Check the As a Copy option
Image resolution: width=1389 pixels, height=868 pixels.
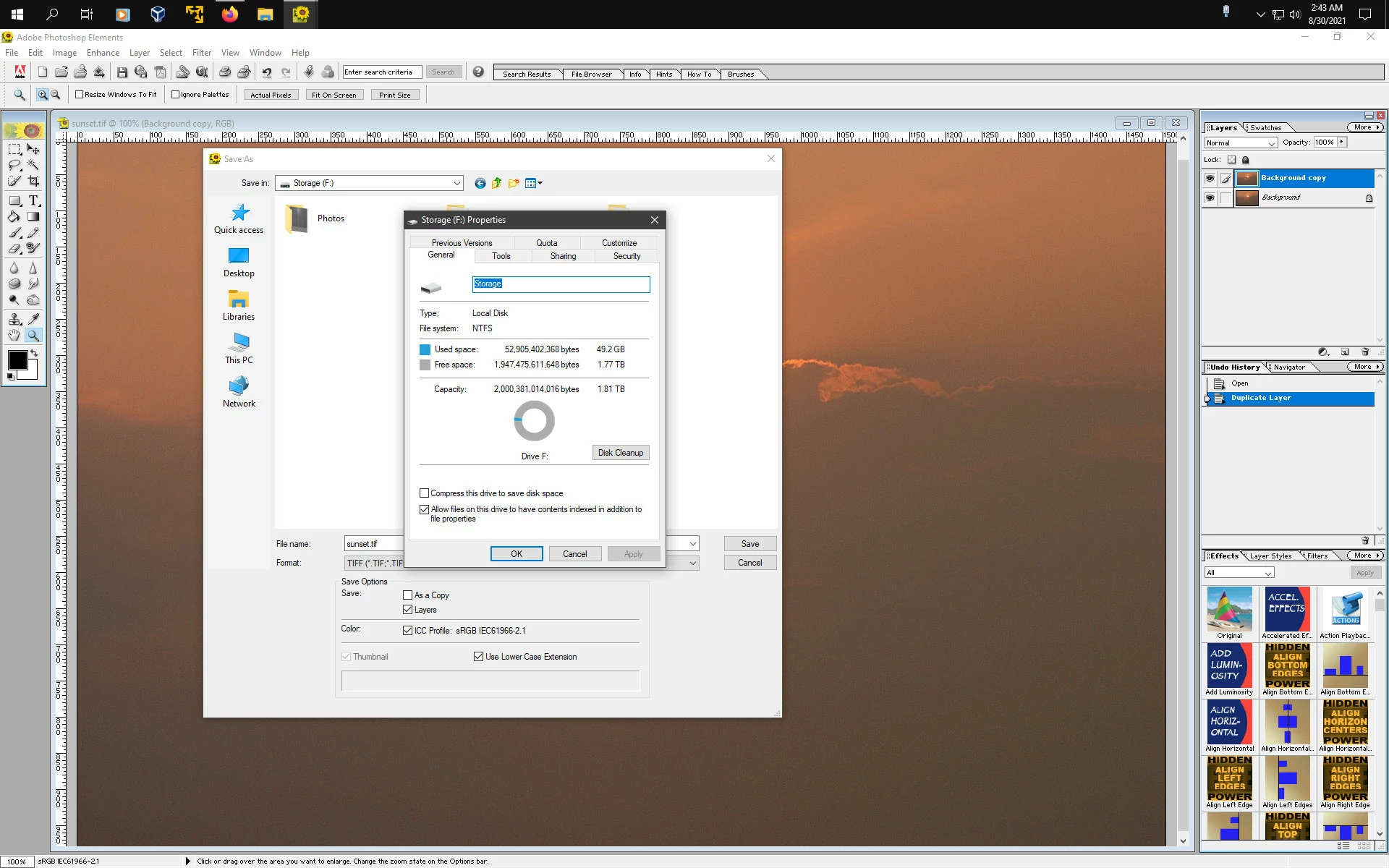(x=408, y=595)
